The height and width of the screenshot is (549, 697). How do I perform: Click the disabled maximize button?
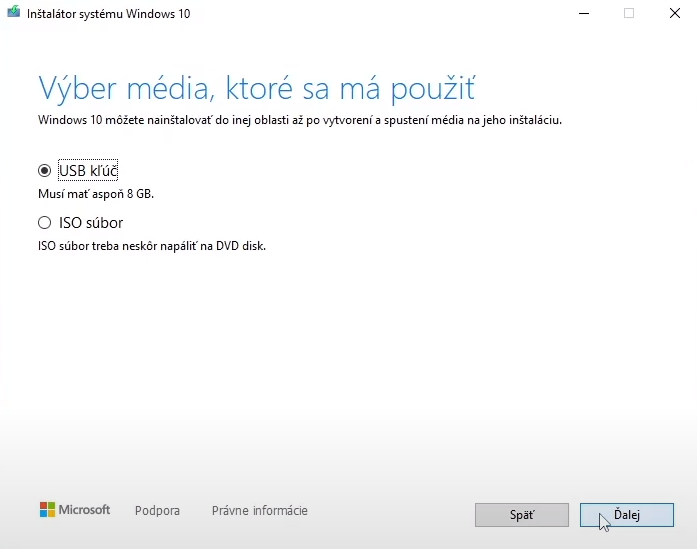[629, 13]
